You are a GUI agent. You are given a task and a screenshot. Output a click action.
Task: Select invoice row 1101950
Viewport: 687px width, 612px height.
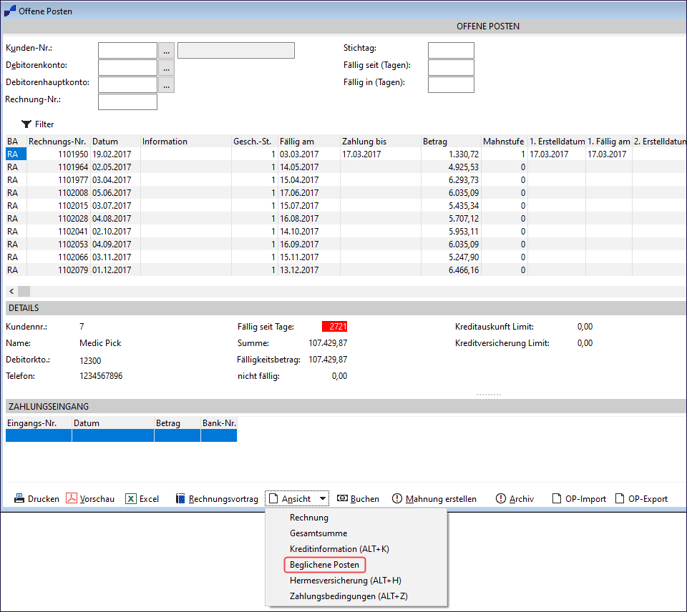point(345,154)
